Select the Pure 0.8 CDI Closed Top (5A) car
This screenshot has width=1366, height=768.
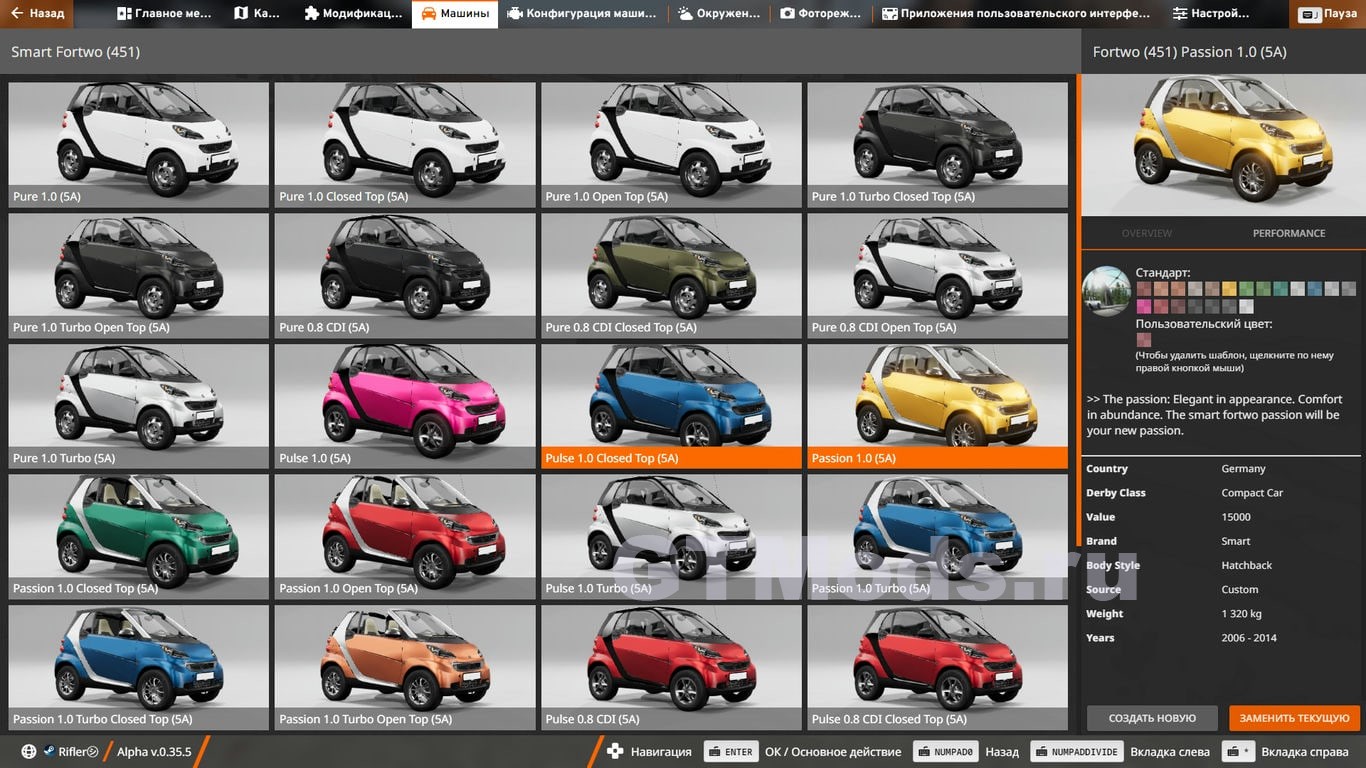coord(671,275)
